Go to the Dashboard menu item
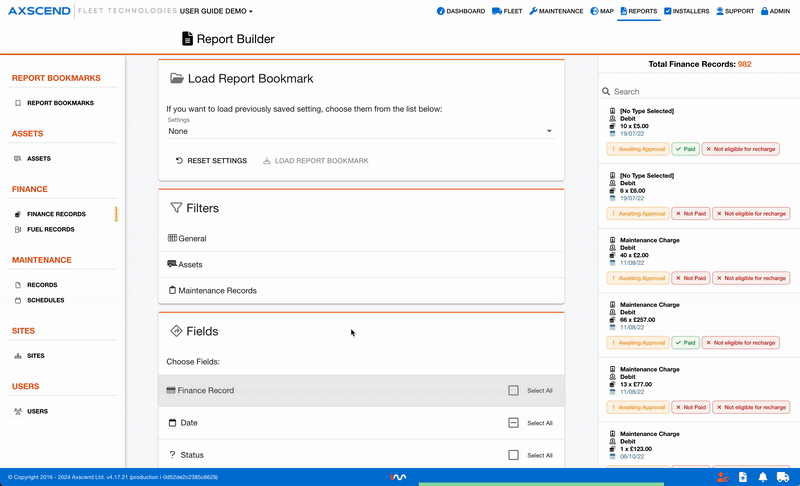 click(x=460, y=11)
